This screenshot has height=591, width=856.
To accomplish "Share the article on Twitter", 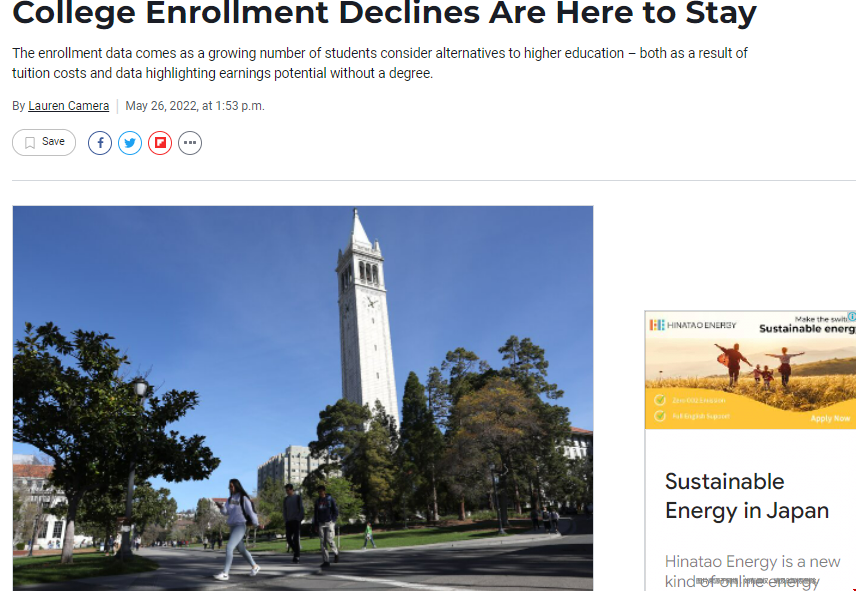I will pos(130,143).
